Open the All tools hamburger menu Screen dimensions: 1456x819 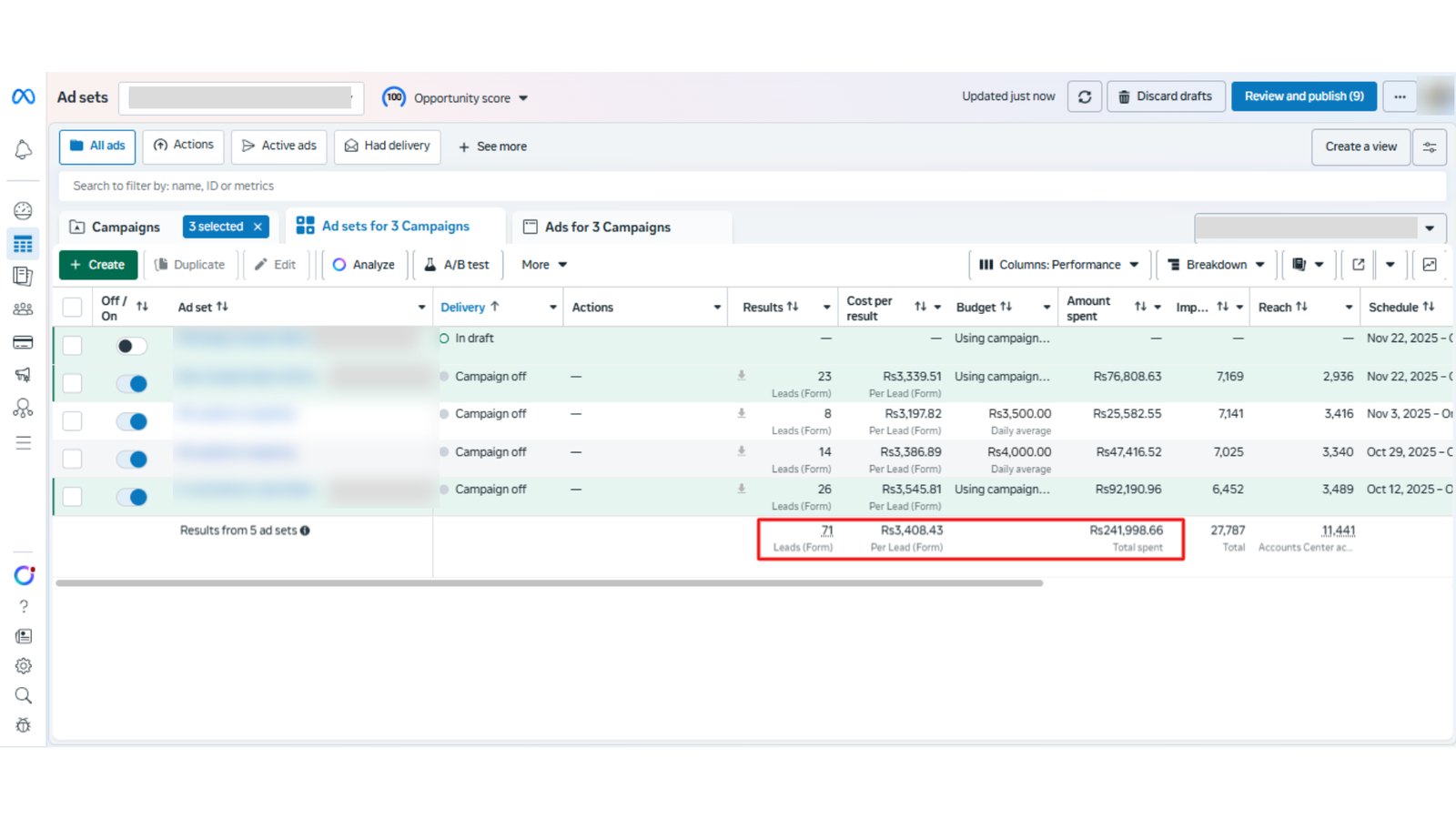(x=24, y=443)
